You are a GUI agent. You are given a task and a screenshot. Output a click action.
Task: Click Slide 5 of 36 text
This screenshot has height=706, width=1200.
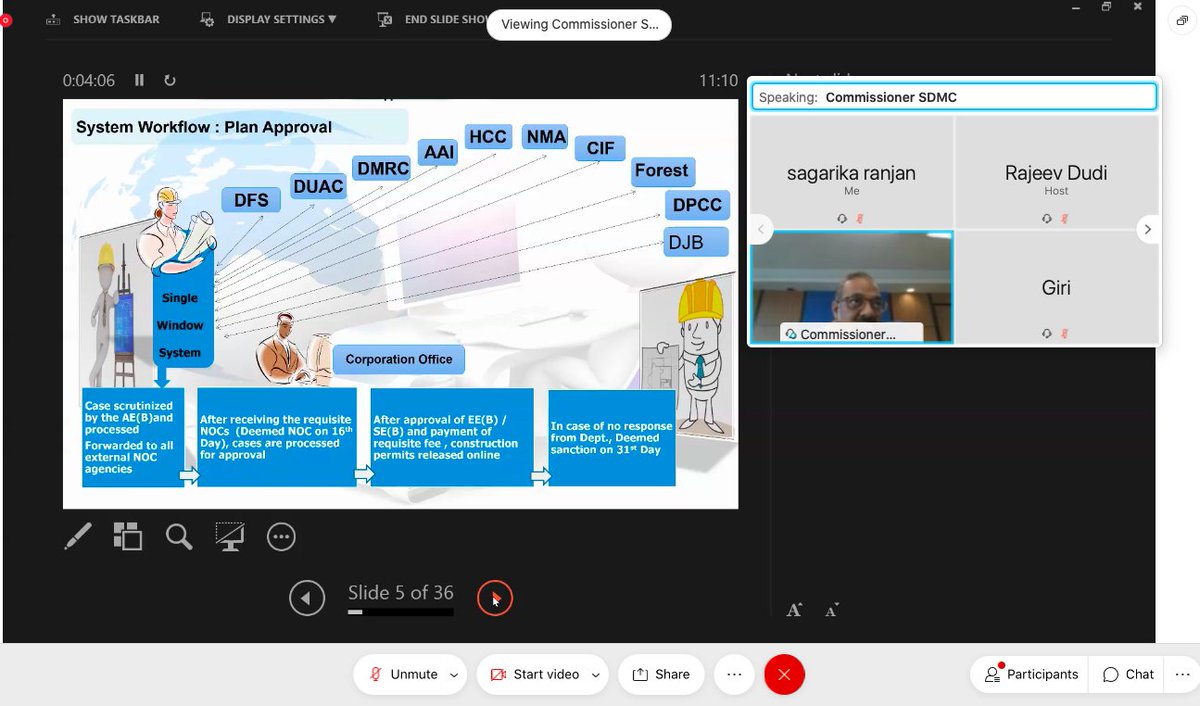click(400, 593)
